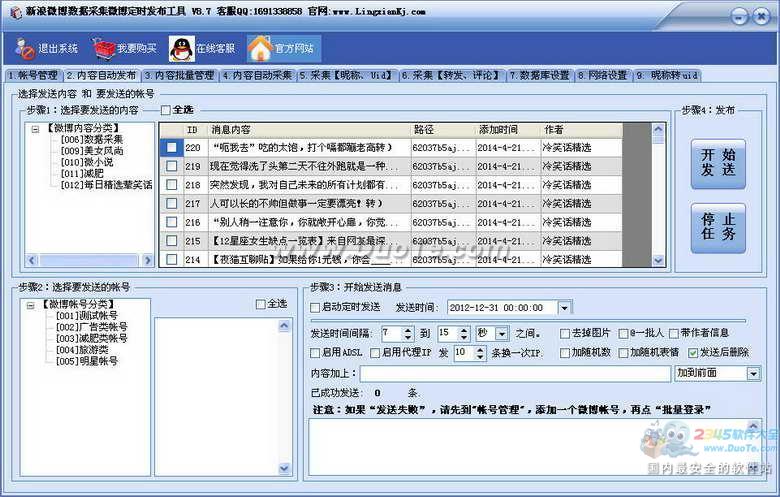Open the 5.采集【昵称、Uid】 tab
This screenshot has width=780, height=497.
click(x=347, y=75)
